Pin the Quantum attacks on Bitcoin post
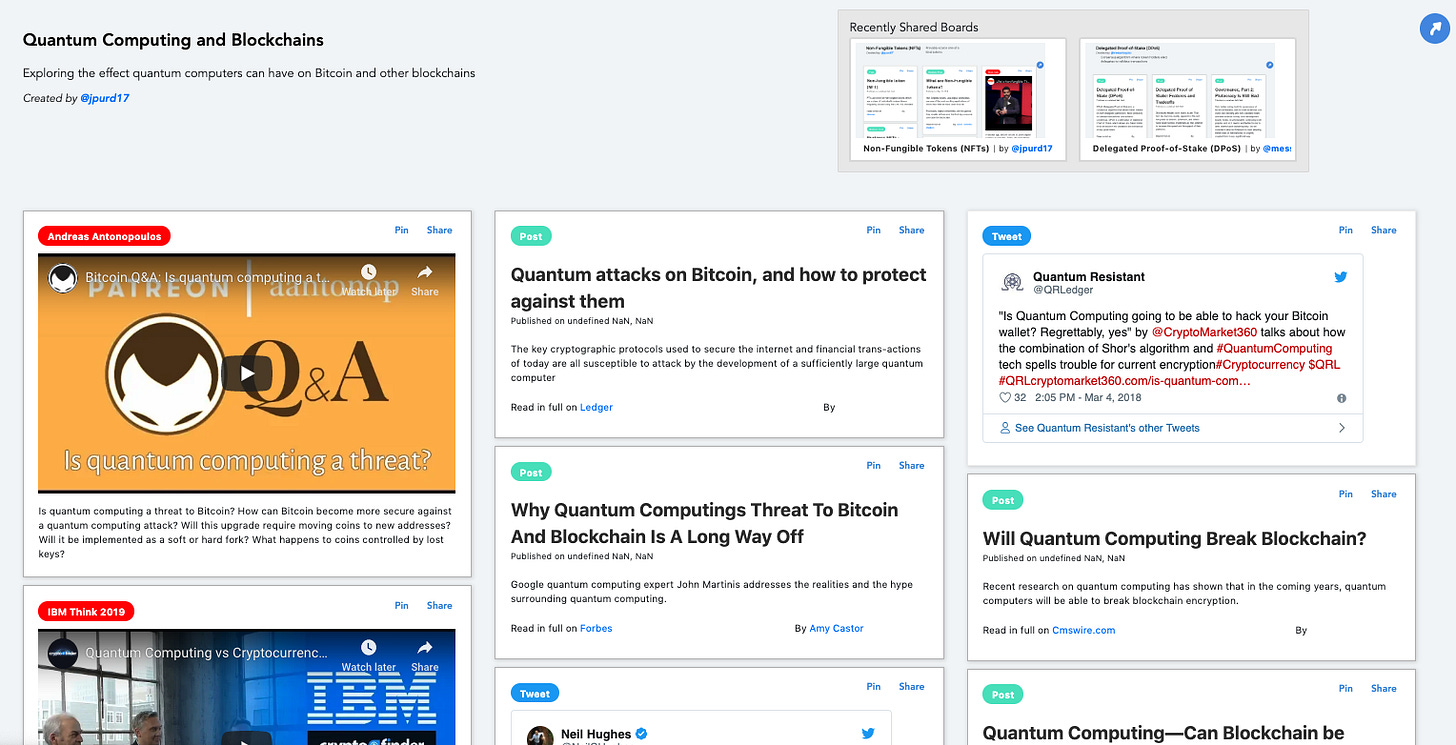The image size is (1456, 745). pos(873,230)
